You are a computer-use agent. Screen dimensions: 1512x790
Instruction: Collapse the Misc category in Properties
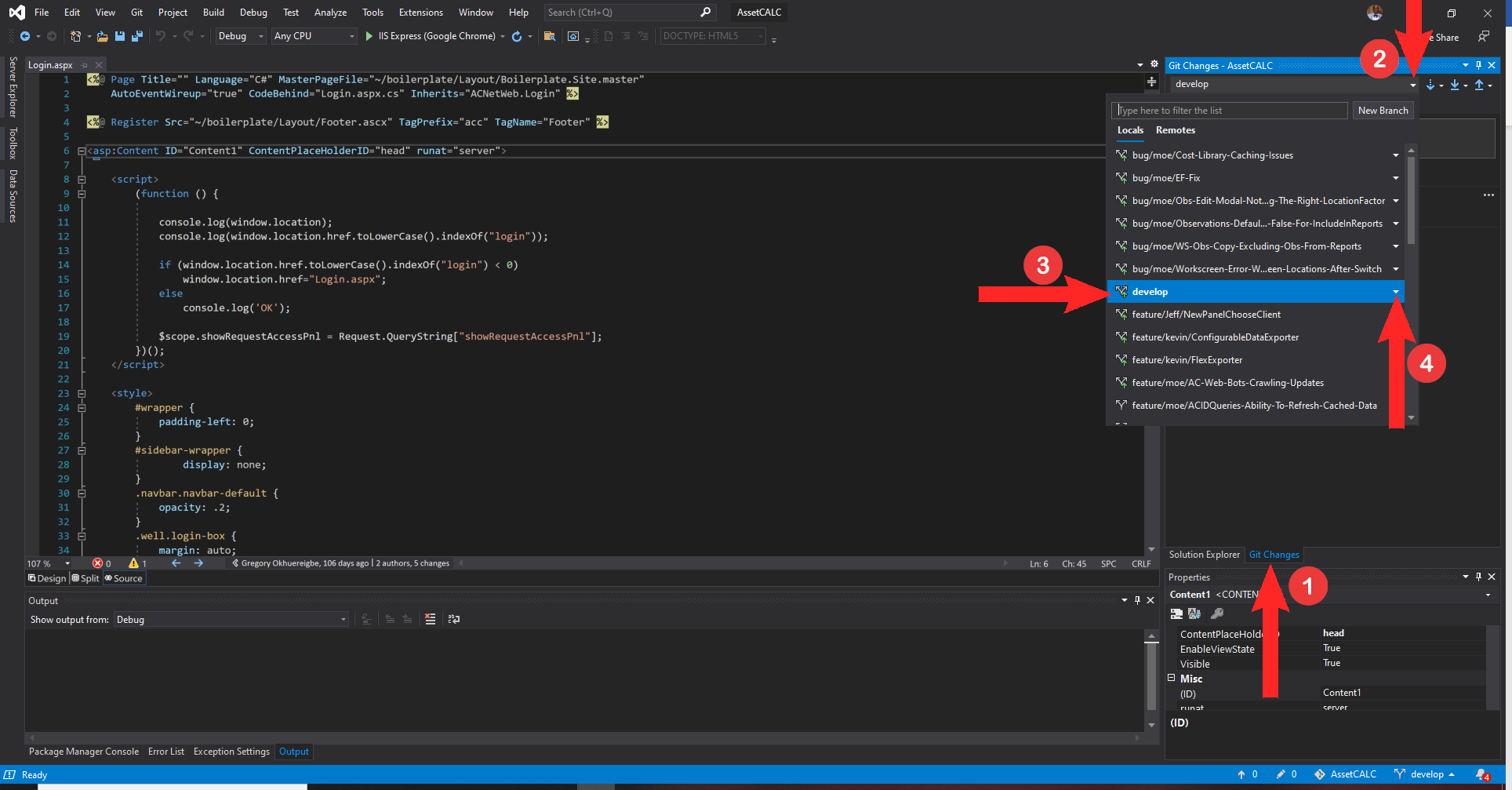point(1172,678)
